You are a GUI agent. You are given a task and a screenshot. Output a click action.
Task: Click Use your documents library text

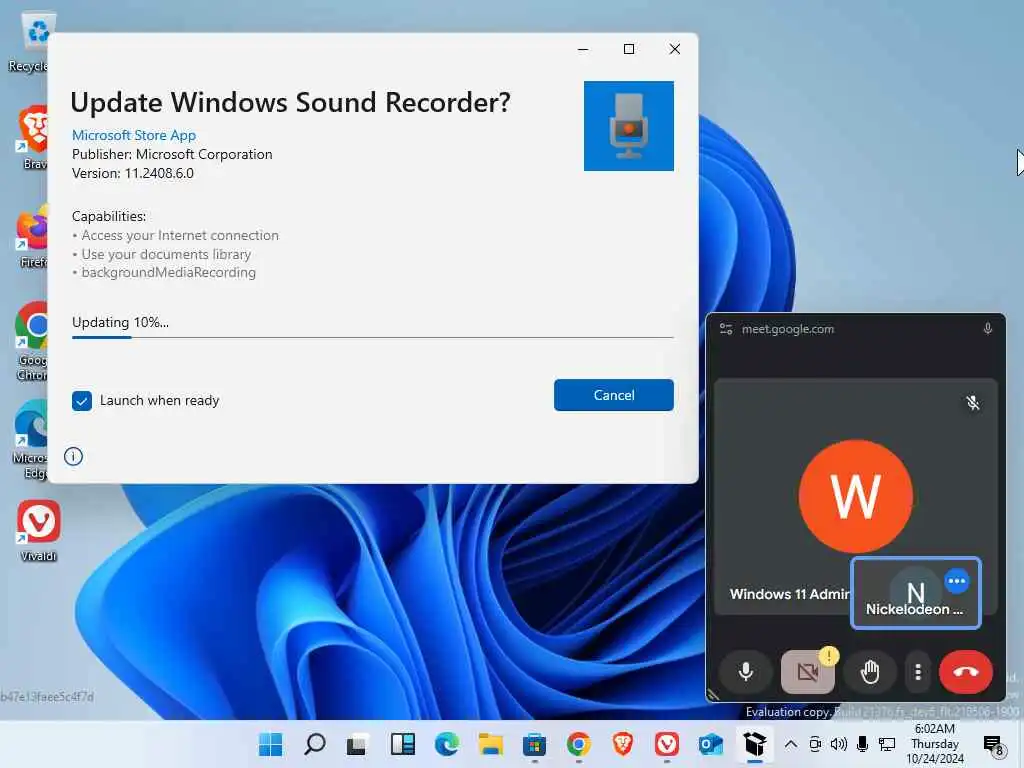pos(166,254)
